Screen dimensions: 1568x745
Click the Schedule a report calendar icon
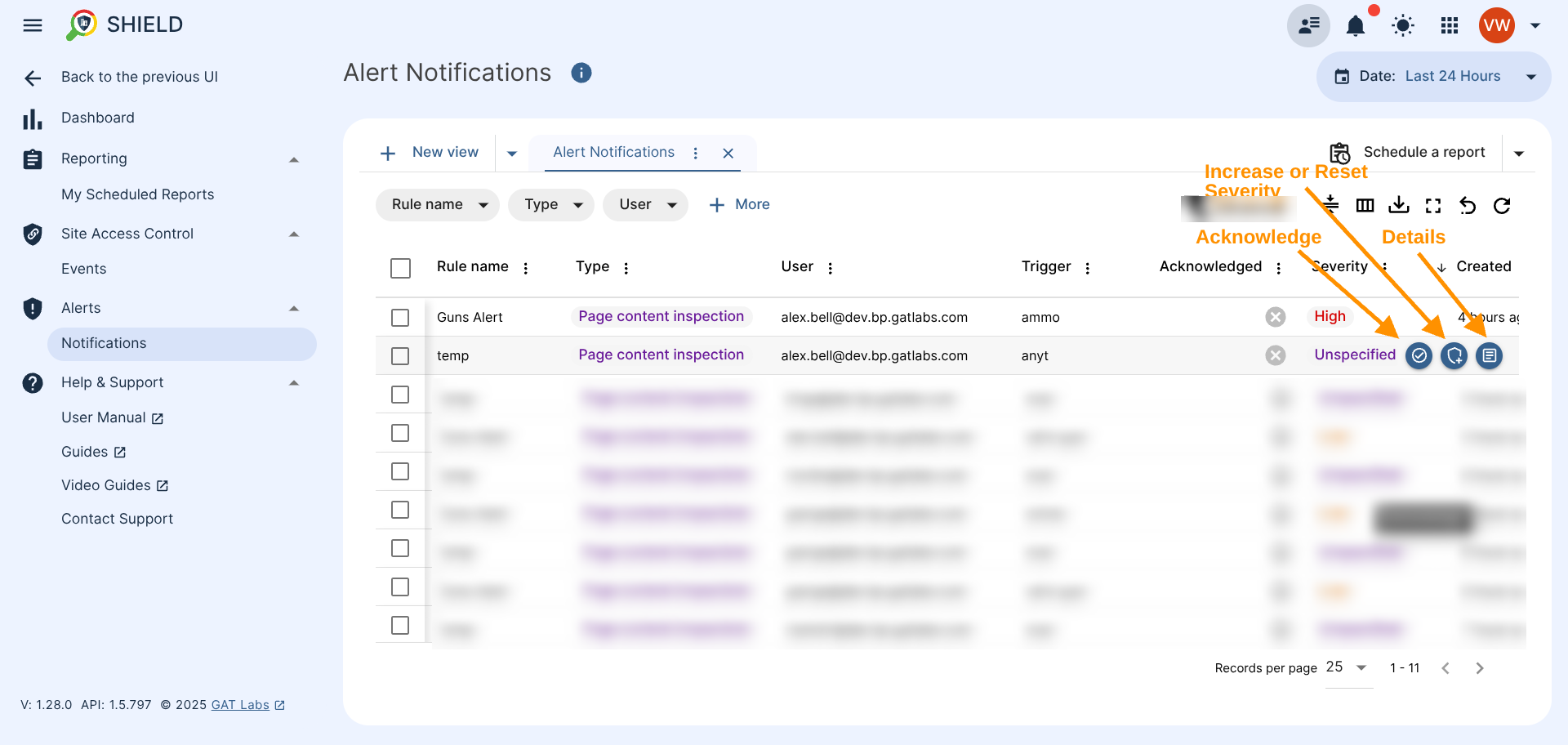tap(1340, 153)
